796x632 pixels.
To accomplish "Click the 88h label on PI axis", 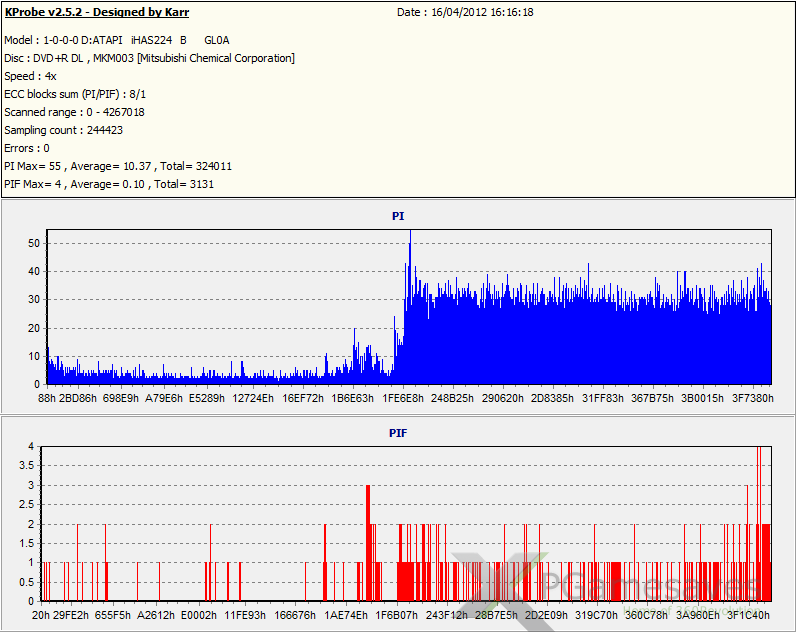I will (46, 398).
